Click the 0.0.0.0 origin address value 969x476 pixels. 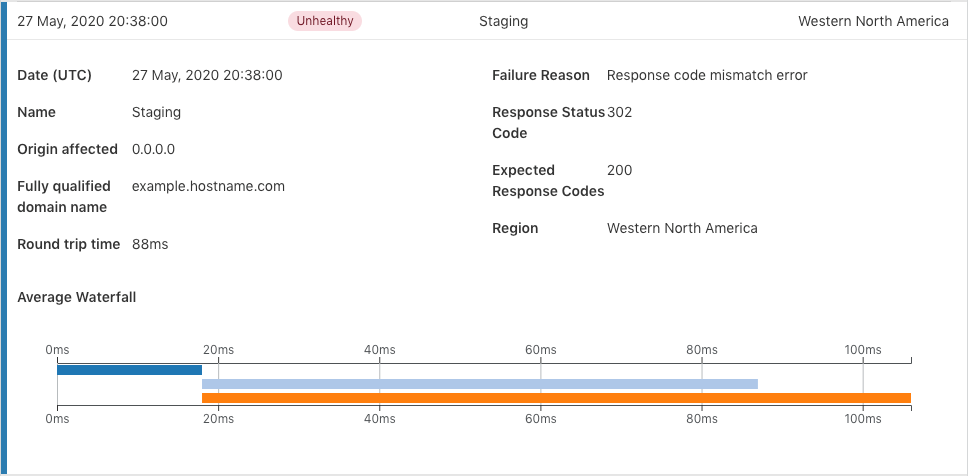[153, 149]
